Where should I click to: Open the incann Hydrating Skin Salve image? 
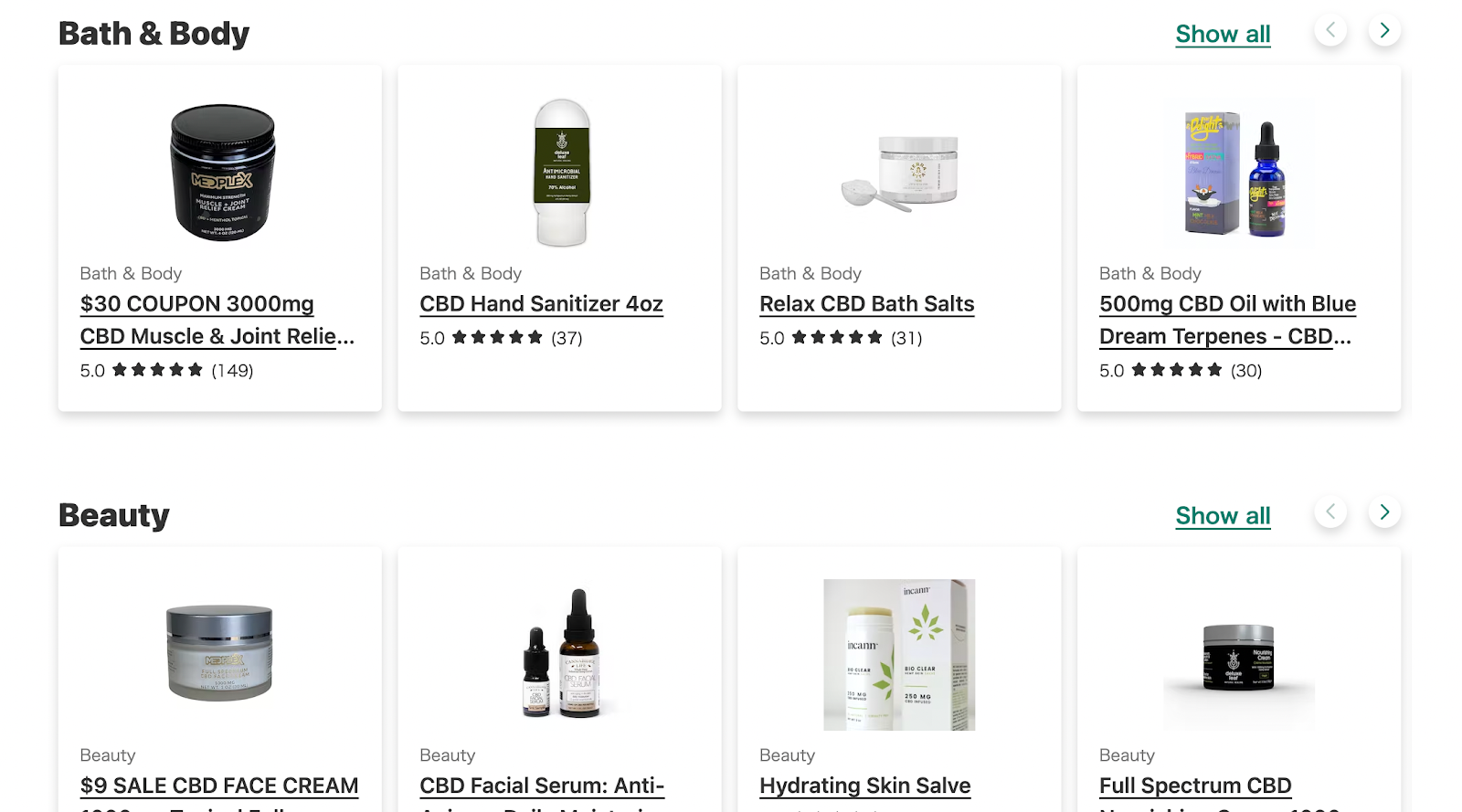(x=899, y=654)
